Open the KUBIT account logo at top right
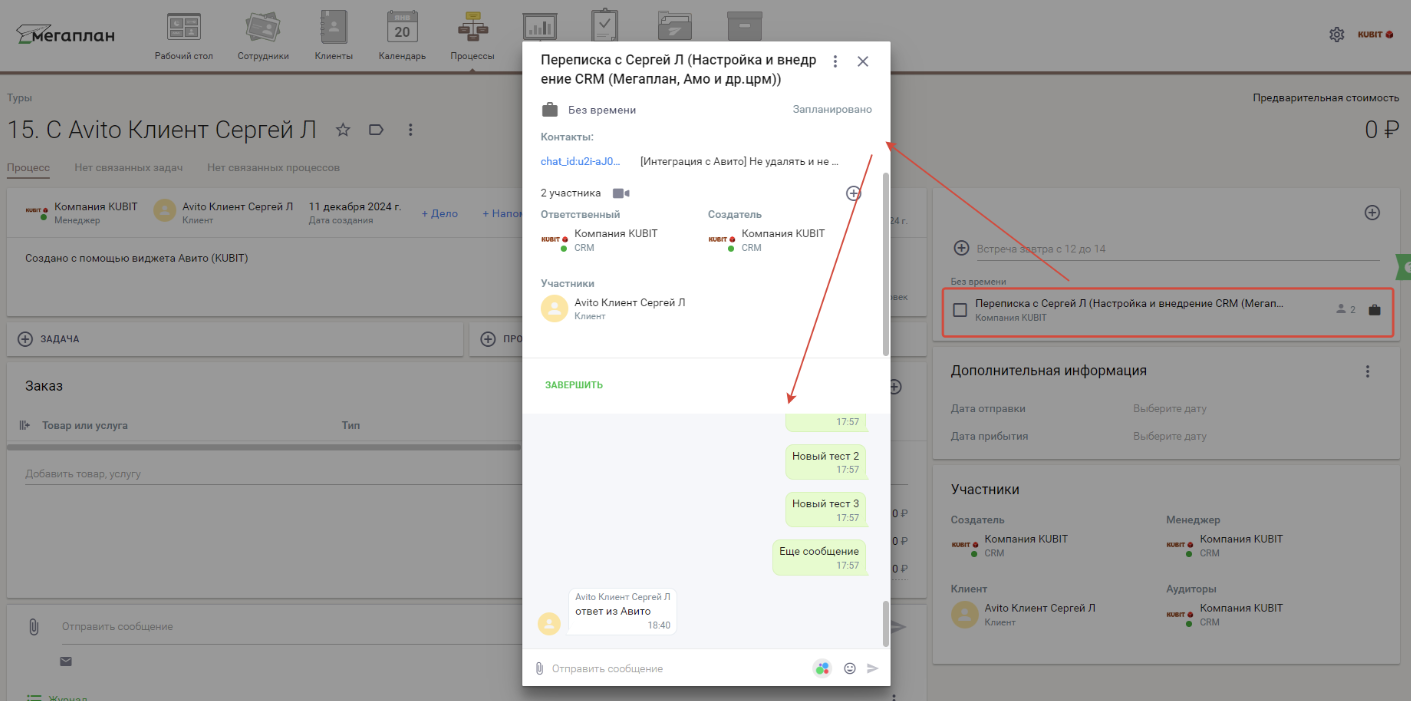The height and width of the screenshot is (701, 1411). point(1375,35)
